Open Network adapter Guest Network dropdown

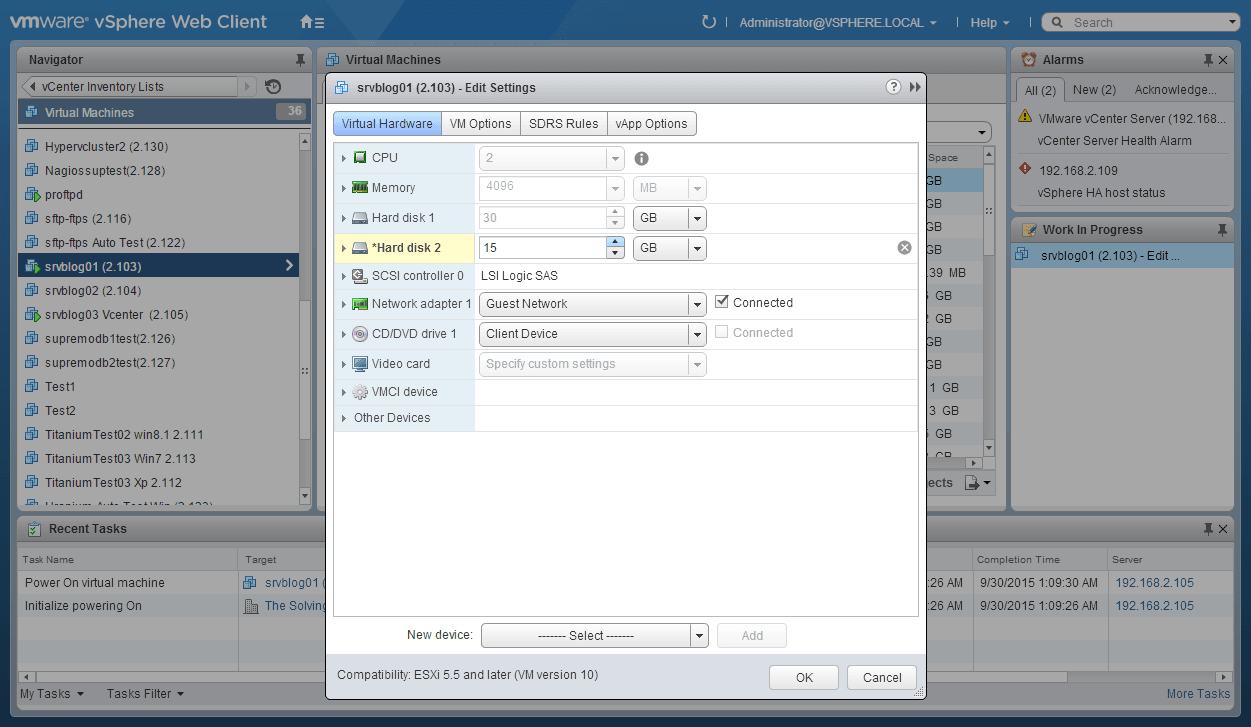point(593,304)
